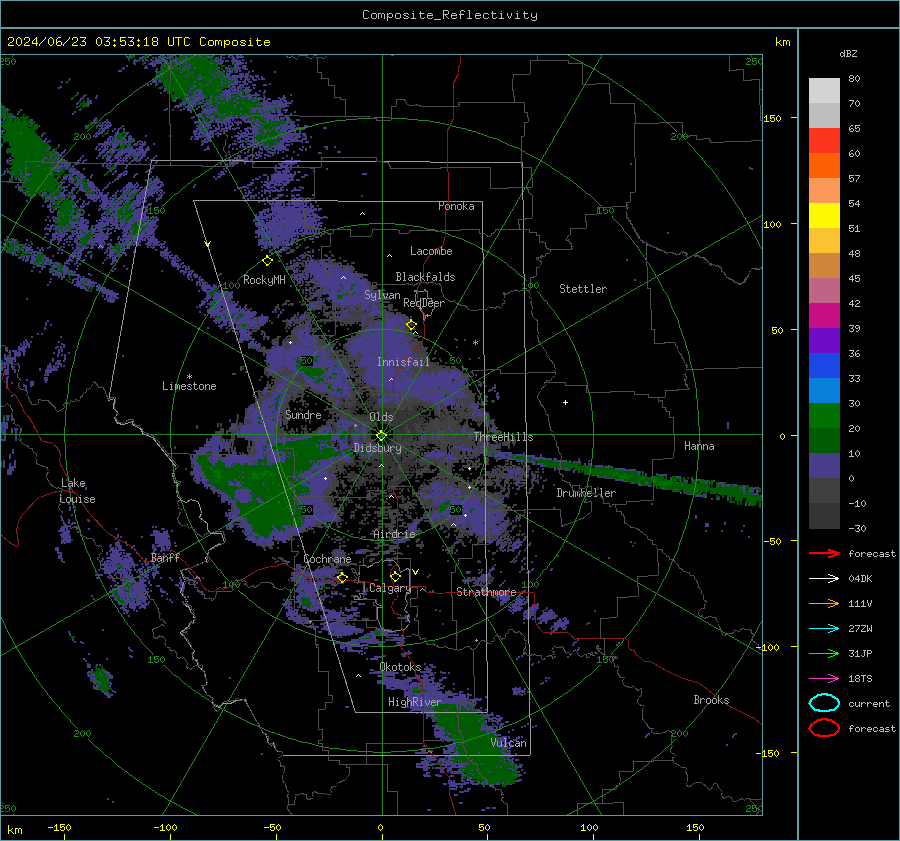Pick the bright blue 33-36 dBZ swatch
The width and height of the screenshot is (900, 841).
pos(824,366)
